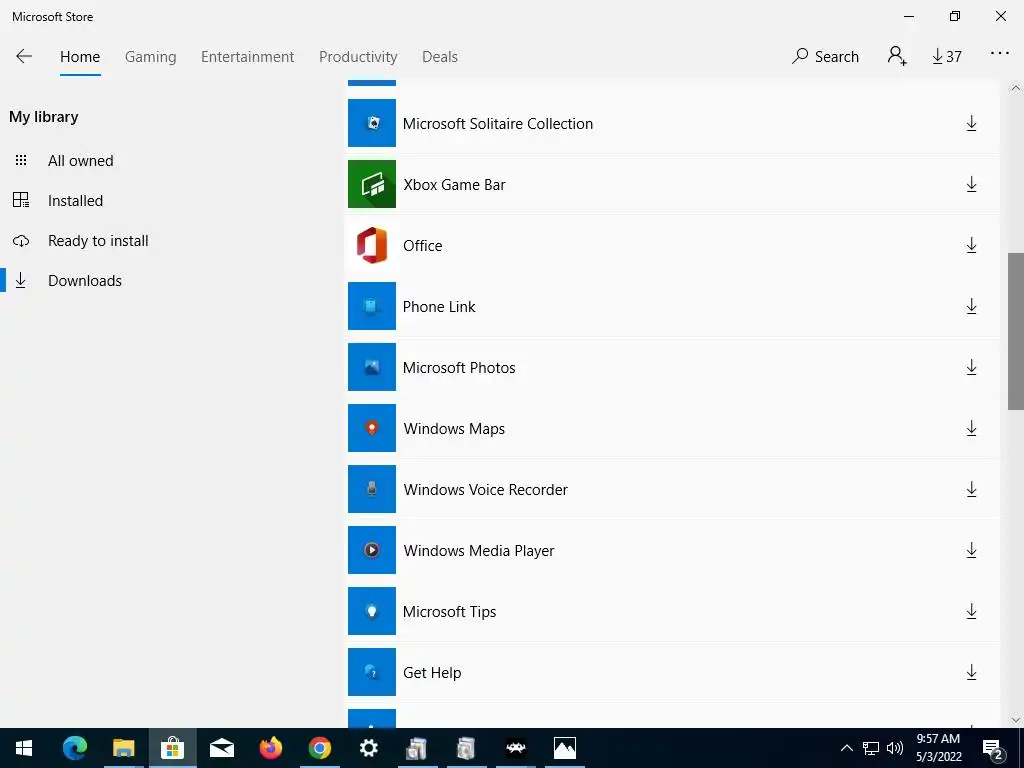Switch to the Home tab
The image size is (1024, 768).
coord(80,57)
